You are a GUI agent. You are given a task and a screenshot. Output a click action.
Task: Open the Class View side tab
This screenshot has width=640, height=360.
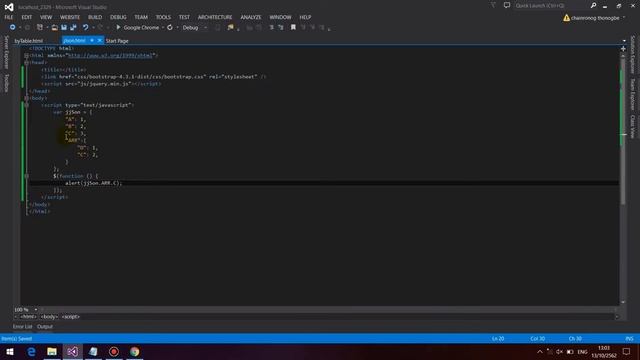tap(633, 127)
